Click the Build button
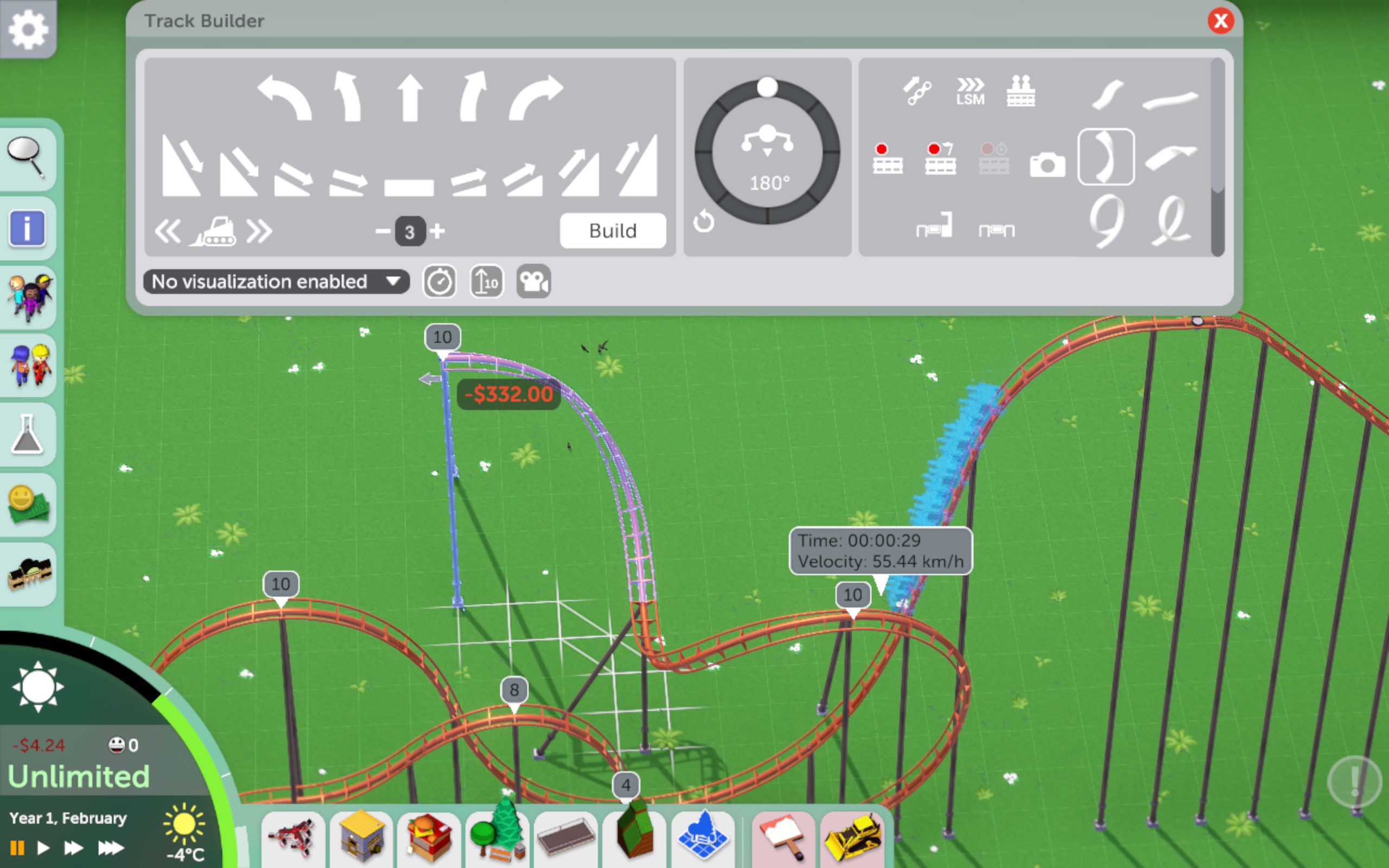 coord(613,231)
